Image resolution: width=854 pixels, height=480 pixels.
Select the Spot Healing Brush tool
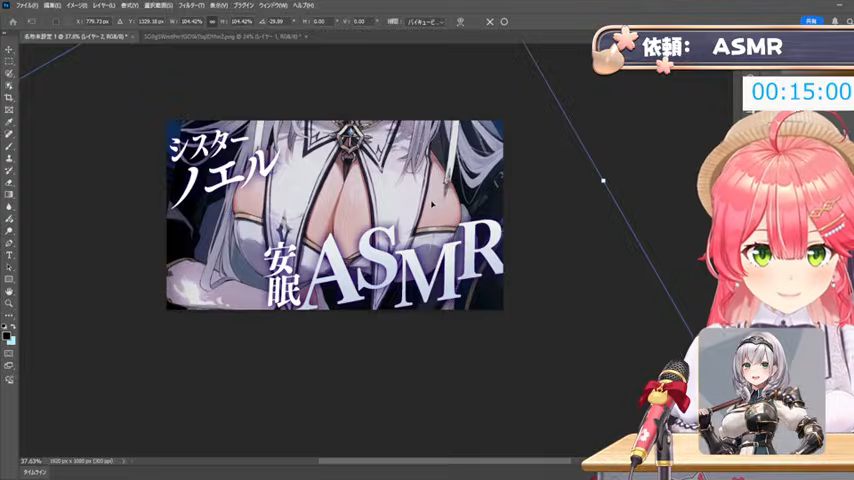(9, 134)
